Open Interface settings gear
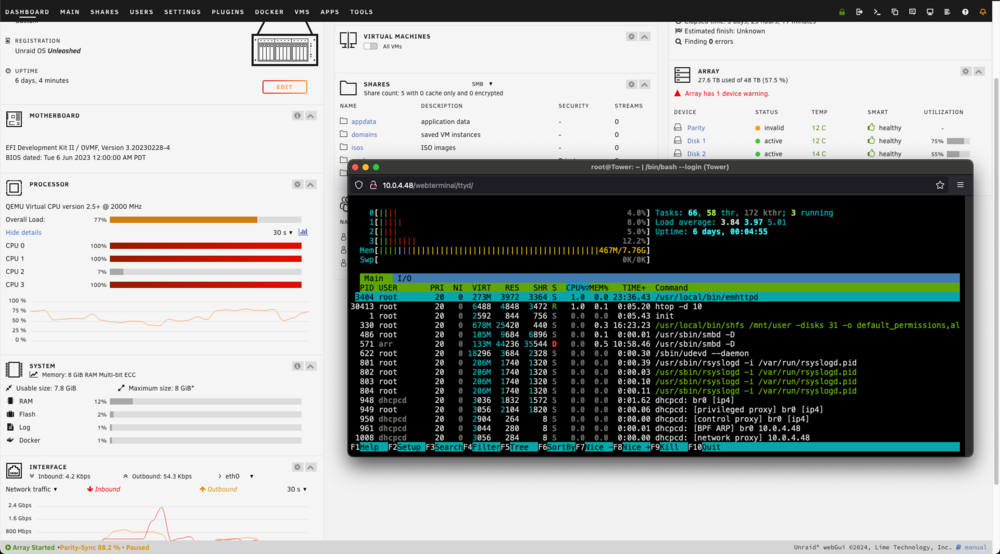This screenshot has width=1000, height=554. pyautogui.click(x=297, y=467)
